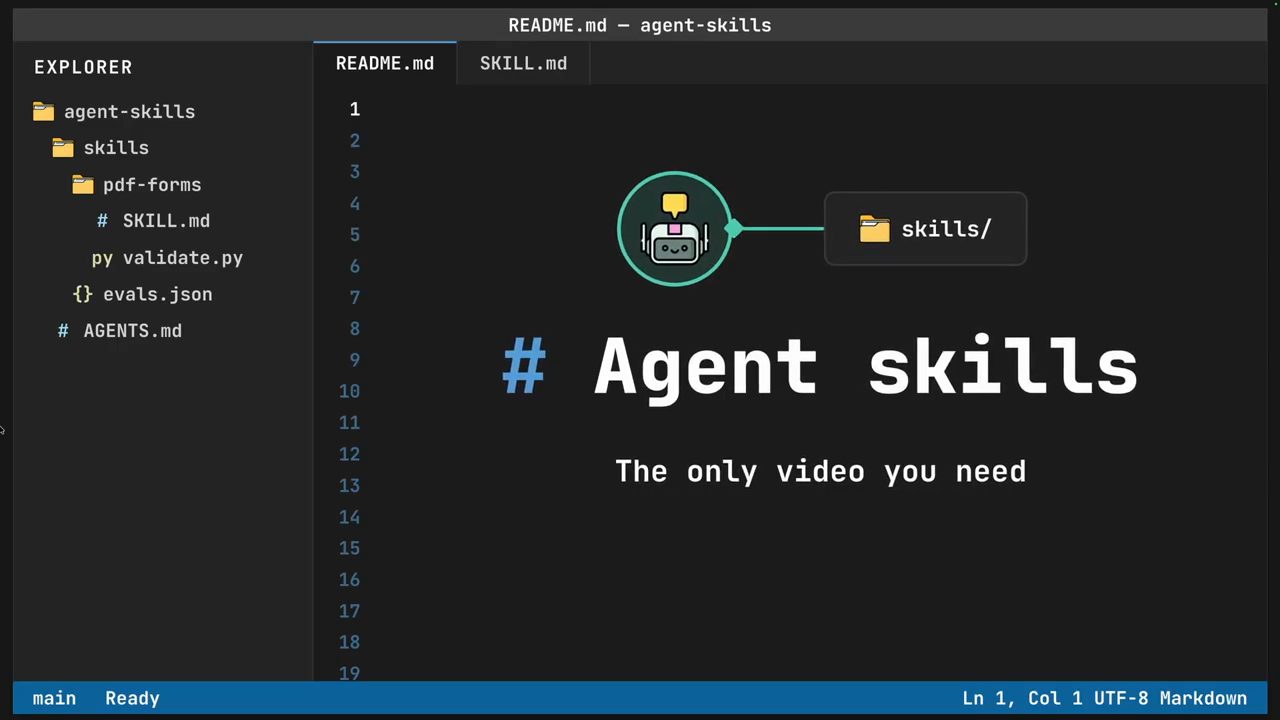Click the window title README.md — agent-skills
Viewport: 1280px width, 720px height.
click(640, 25)
